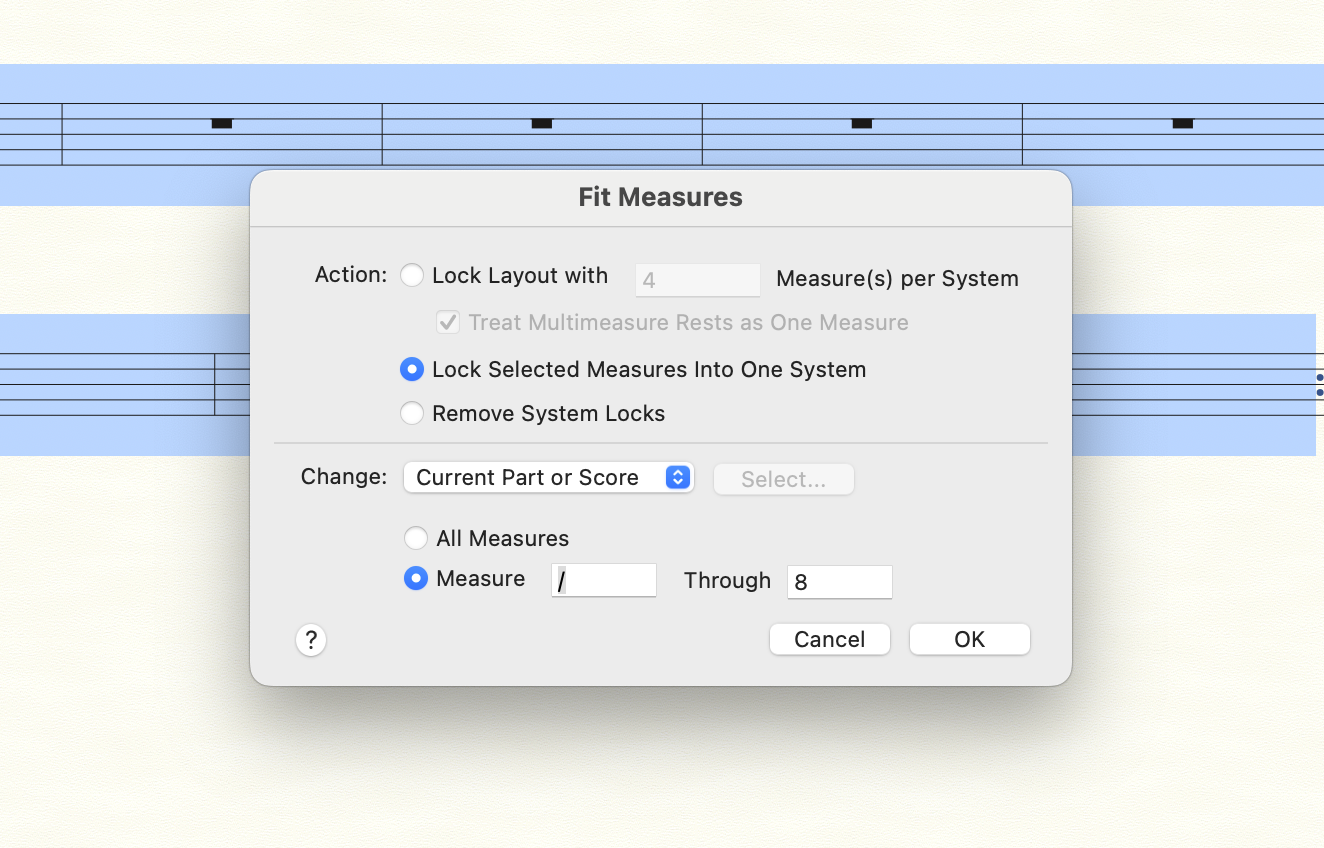Select the Measure range radio button
This screenshot has width=1324, height=848.
416,579
